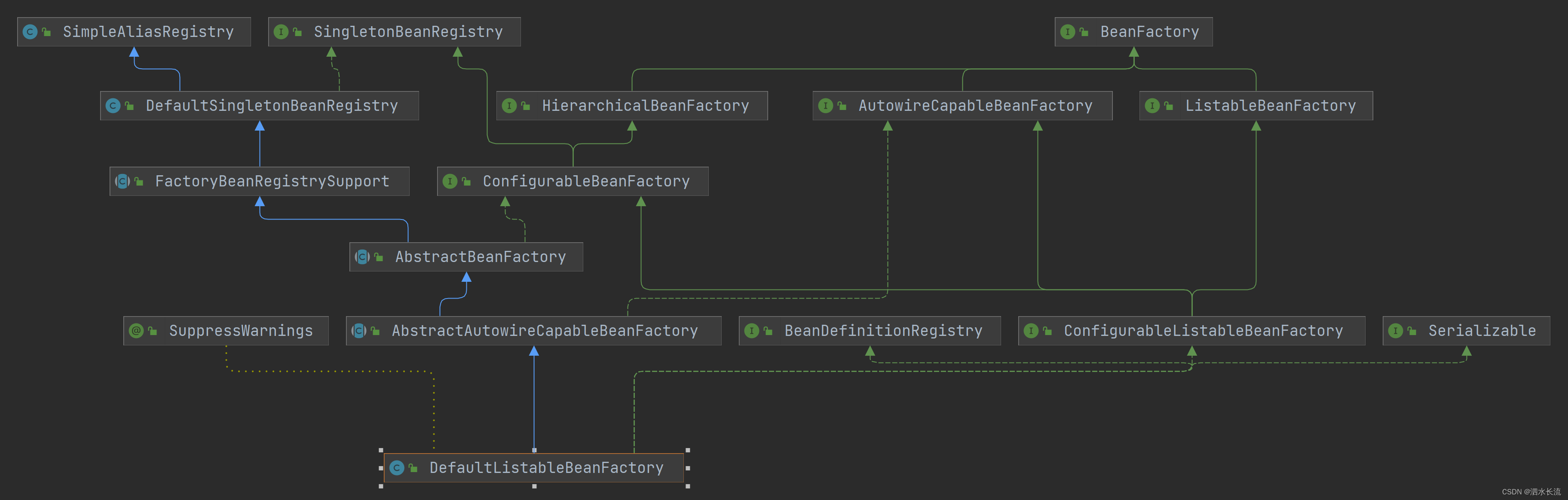Click the public lock icon on AbstractBeanFactory
The width and height of the screenshot is (1568, 500).
(x=379, y=257)
